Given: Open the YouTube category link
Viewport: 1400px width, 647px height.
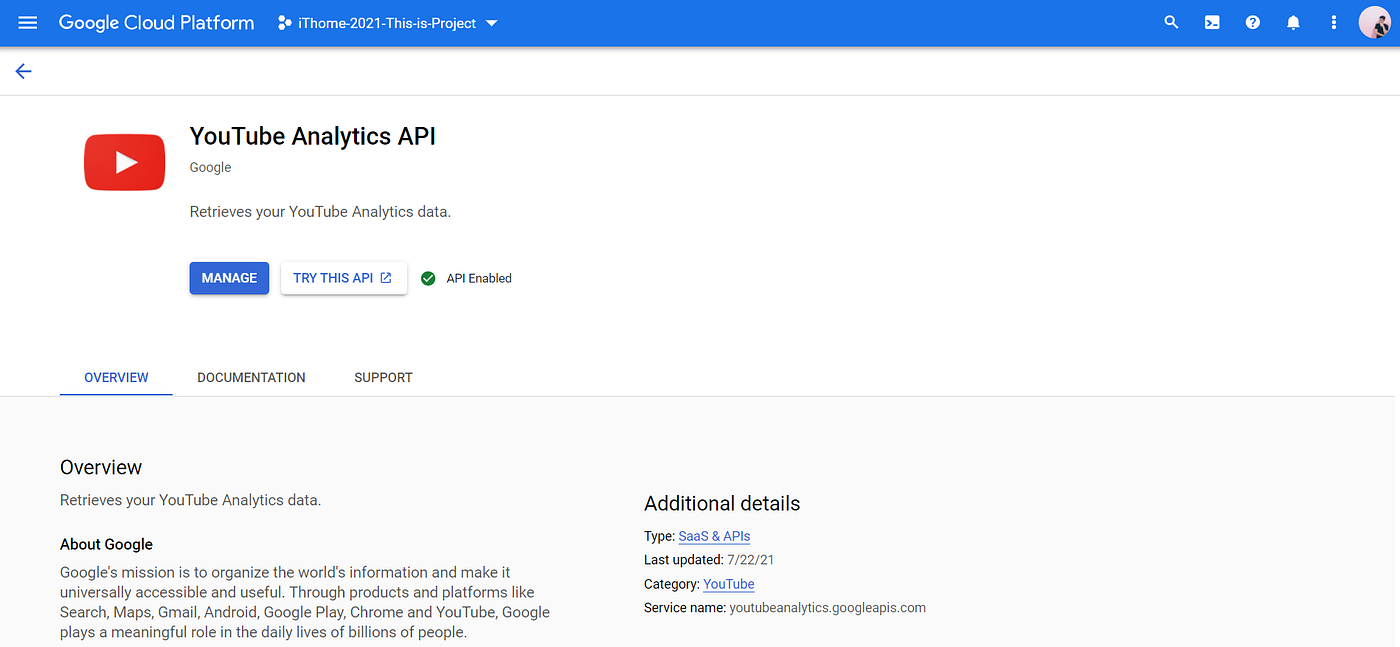Looking at the screenshot, I should pos(729,584).
